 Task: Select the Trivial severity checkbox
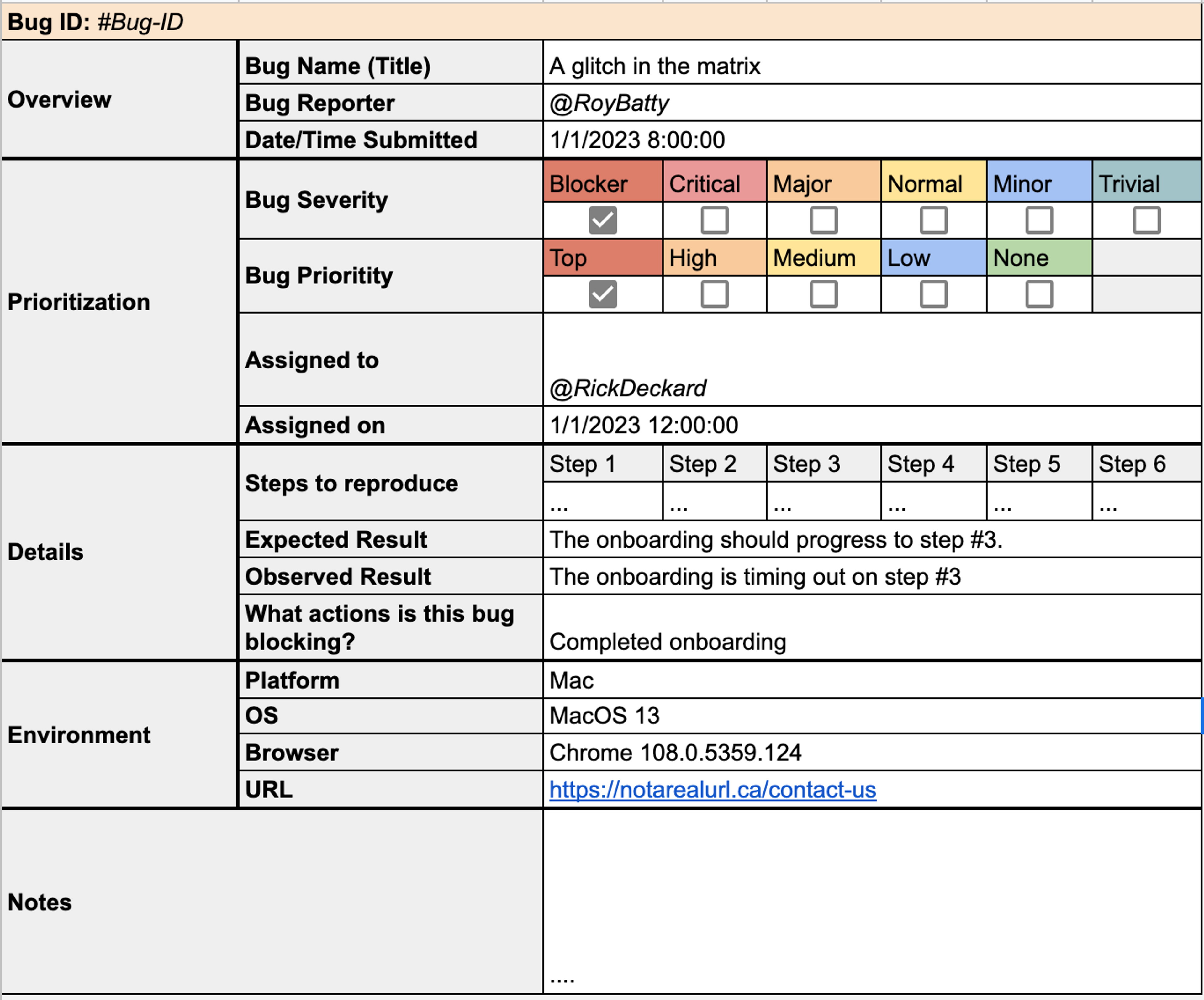coord(1147,220)
